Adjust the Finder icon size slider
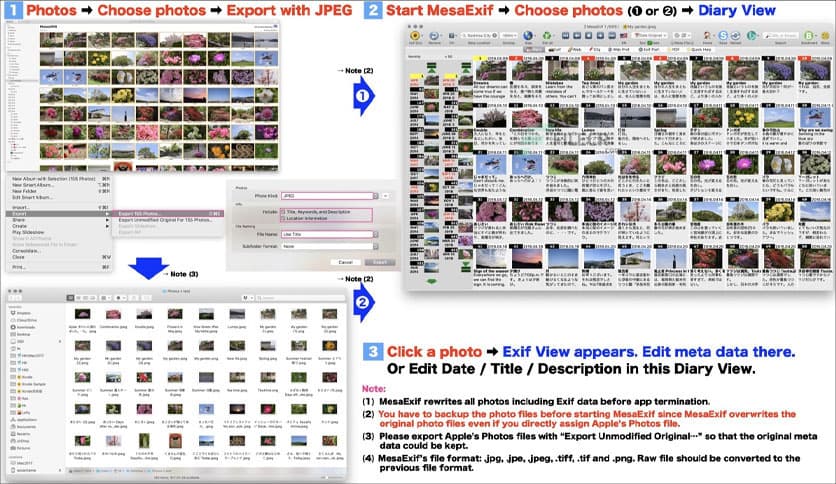 click(x=331, y=477)
